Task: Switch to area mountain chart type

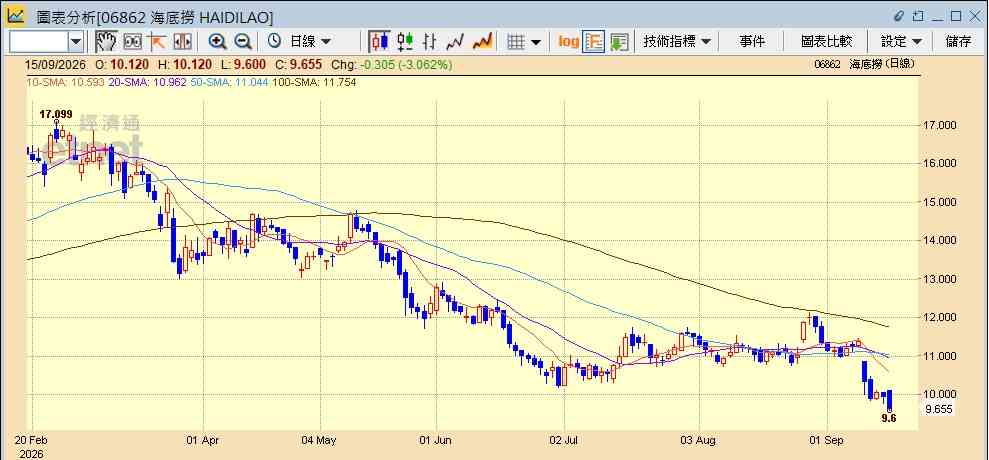Action: tap(483, 42)
